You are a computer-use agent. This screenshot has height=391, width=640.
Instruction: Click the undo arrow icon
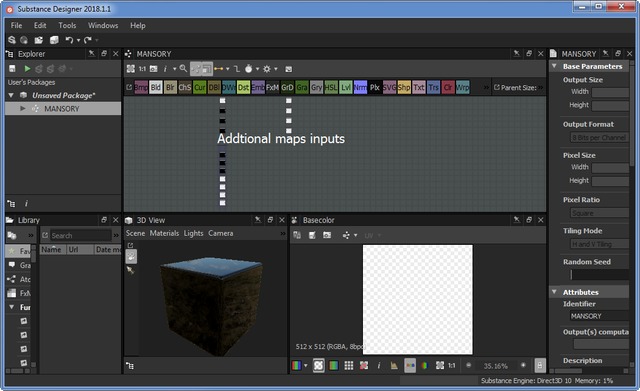[69, 40]
